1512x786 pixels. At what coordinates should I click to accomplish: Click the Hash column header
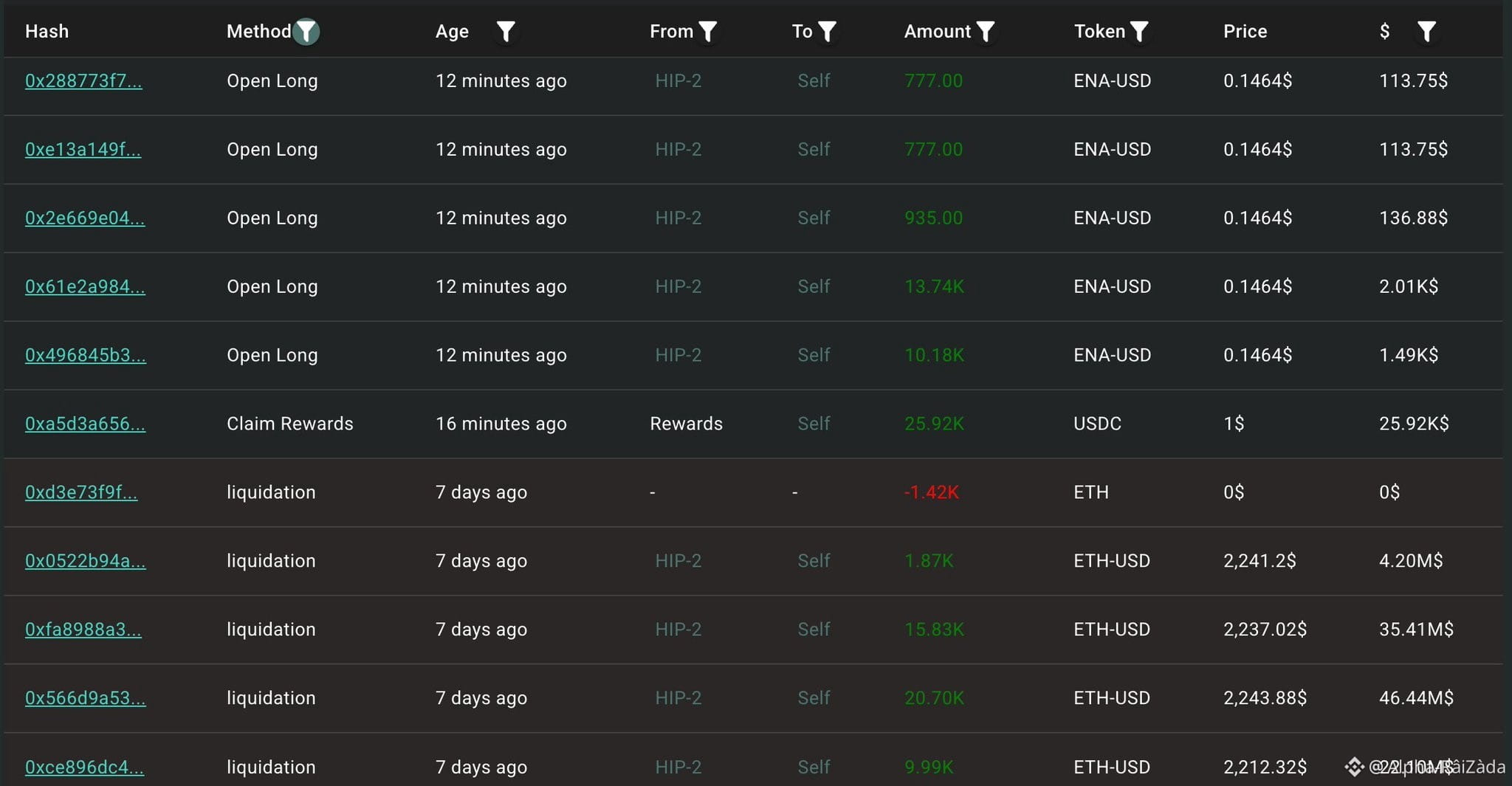pos(47,31)
